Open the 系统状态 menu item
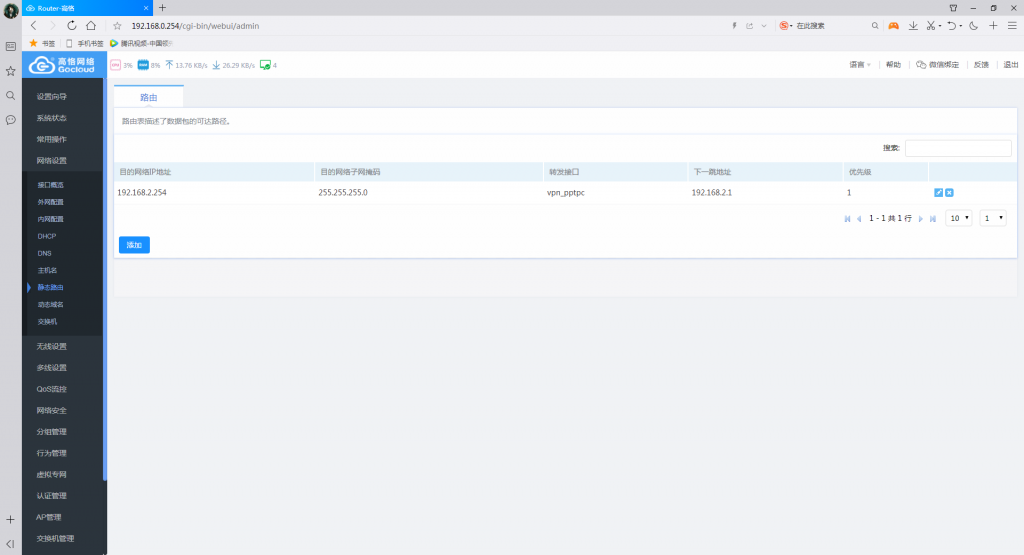The height and width of the screenshot is (555, 1024). coord(52,118)
